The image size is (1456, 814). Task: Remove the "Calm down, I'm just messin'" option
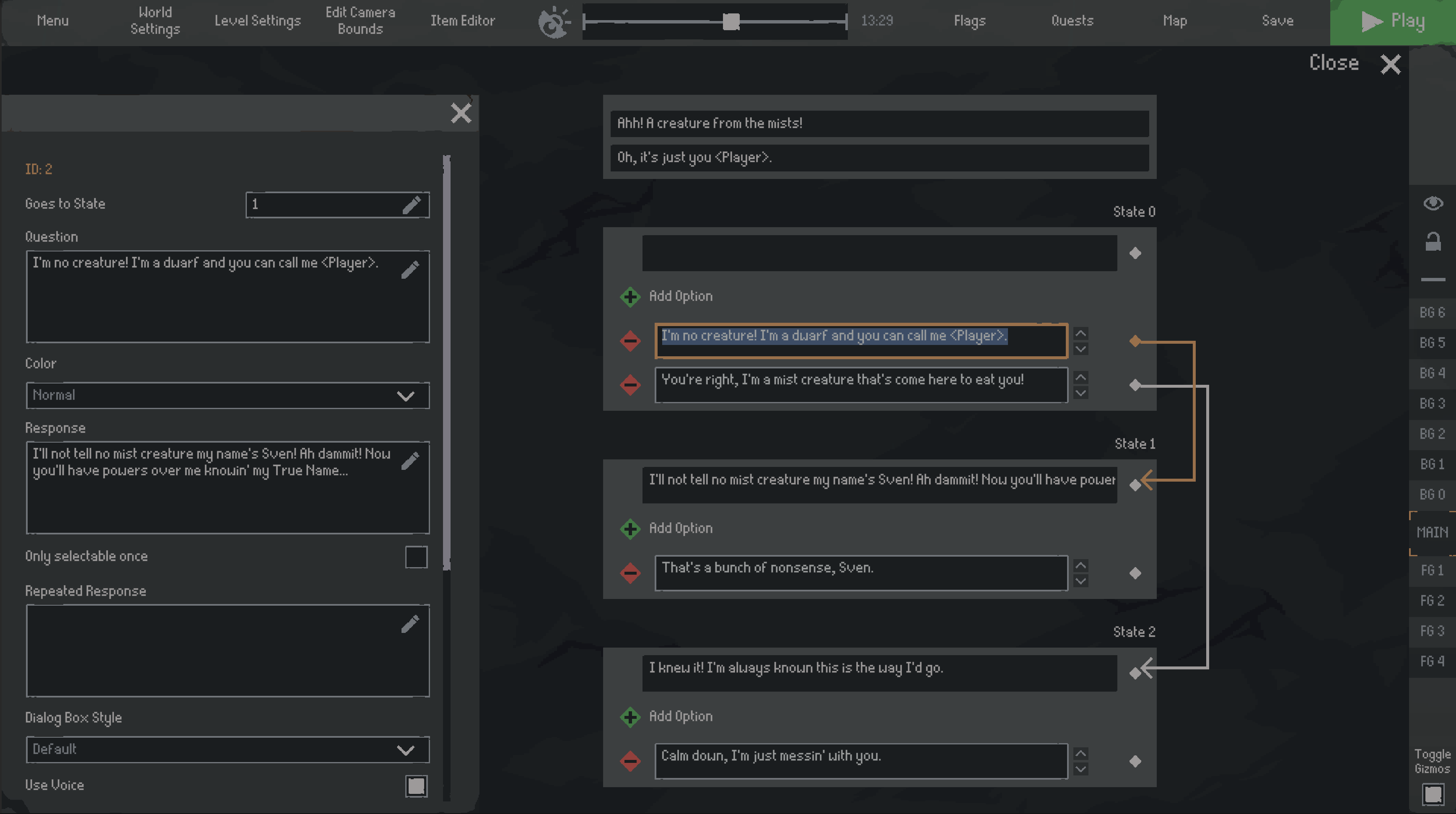(630, 761)
